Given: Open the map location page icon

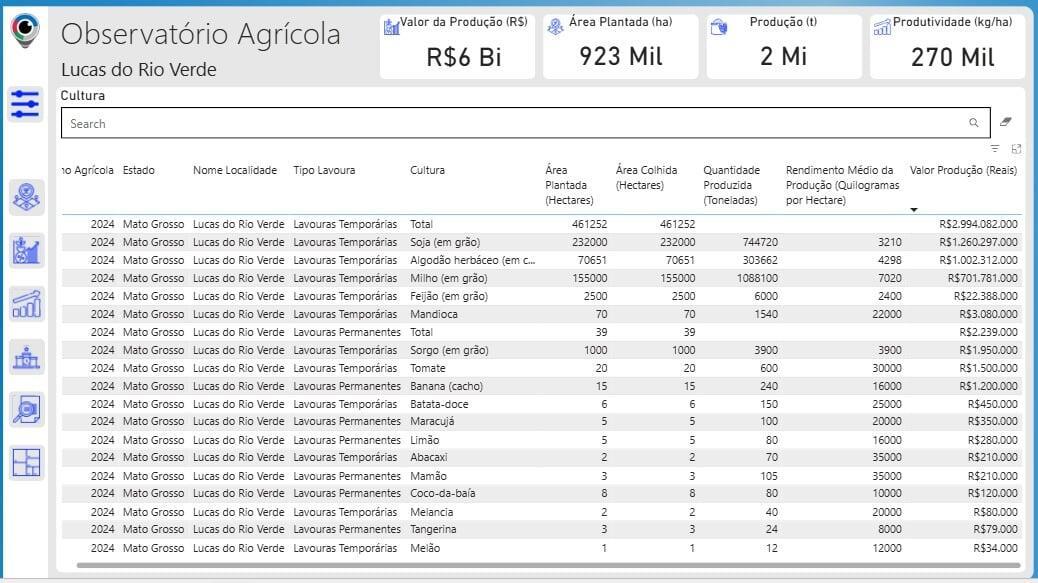Looking at the screenshot, I should [27, 197].
